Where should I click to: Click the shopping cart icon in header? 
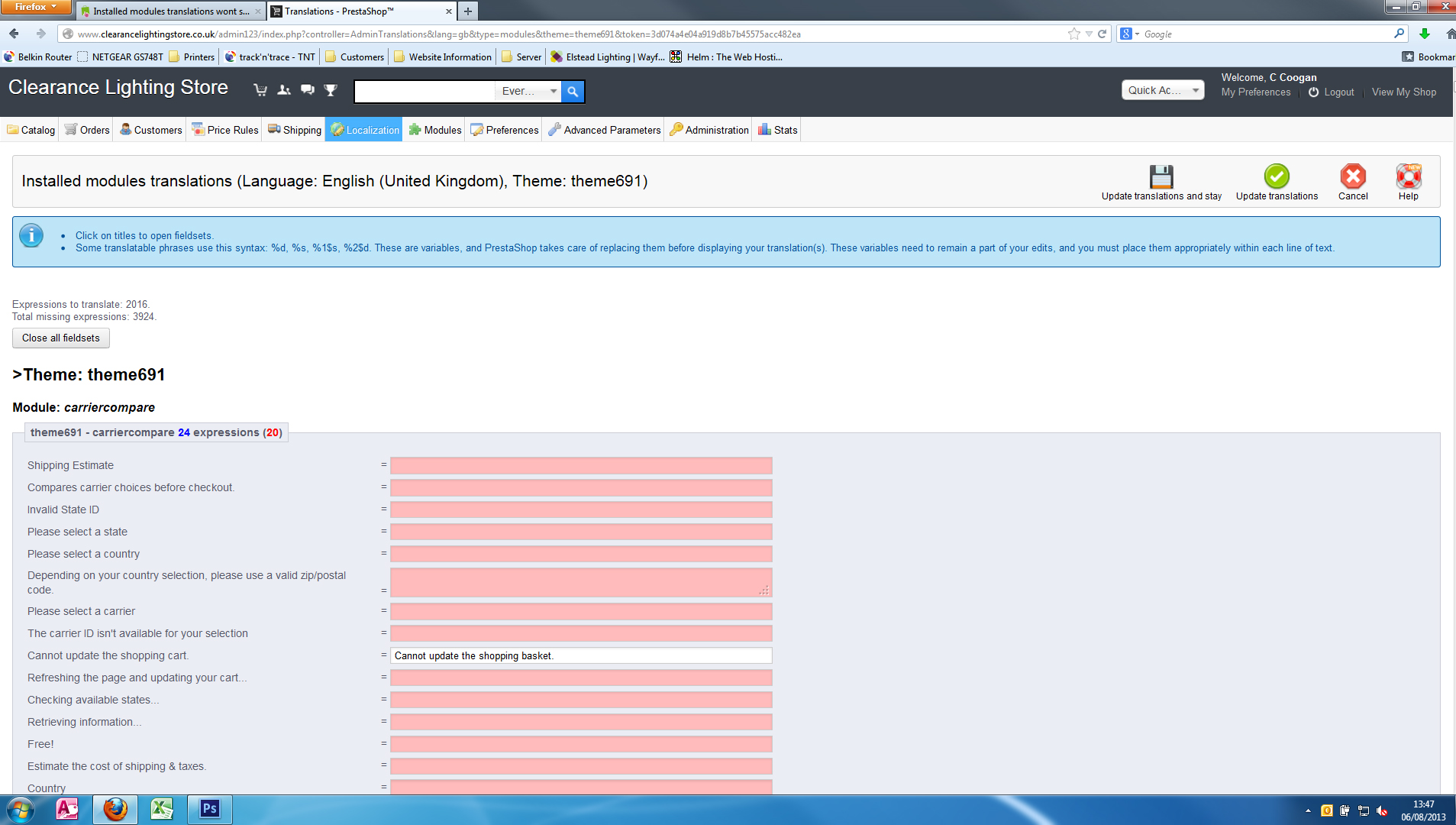(x=260, y=90)
